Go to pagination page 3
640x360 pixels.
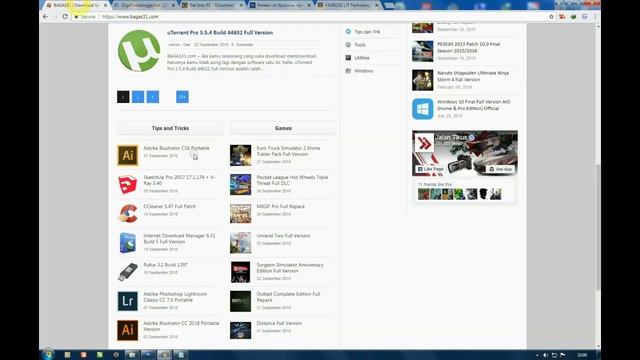tap(153, 97)
